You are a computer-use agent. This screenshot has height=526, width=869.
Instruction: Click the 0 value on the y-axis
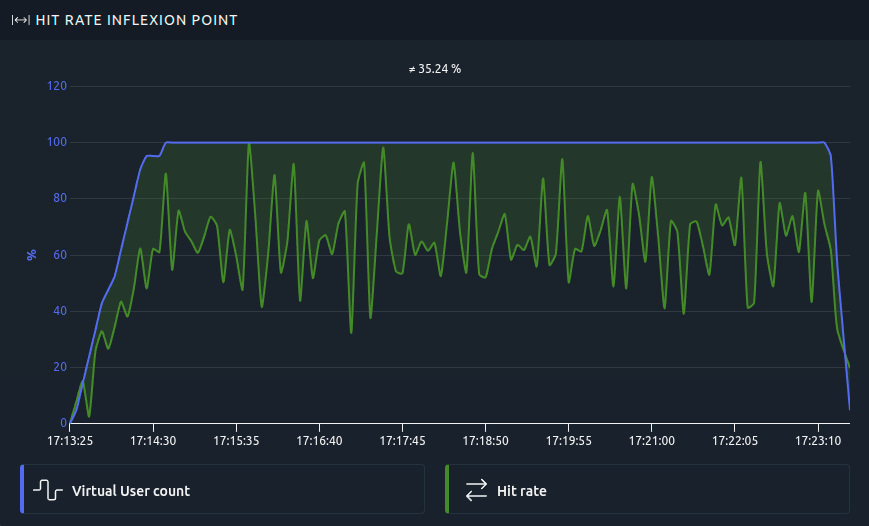(x=63, y=423)
